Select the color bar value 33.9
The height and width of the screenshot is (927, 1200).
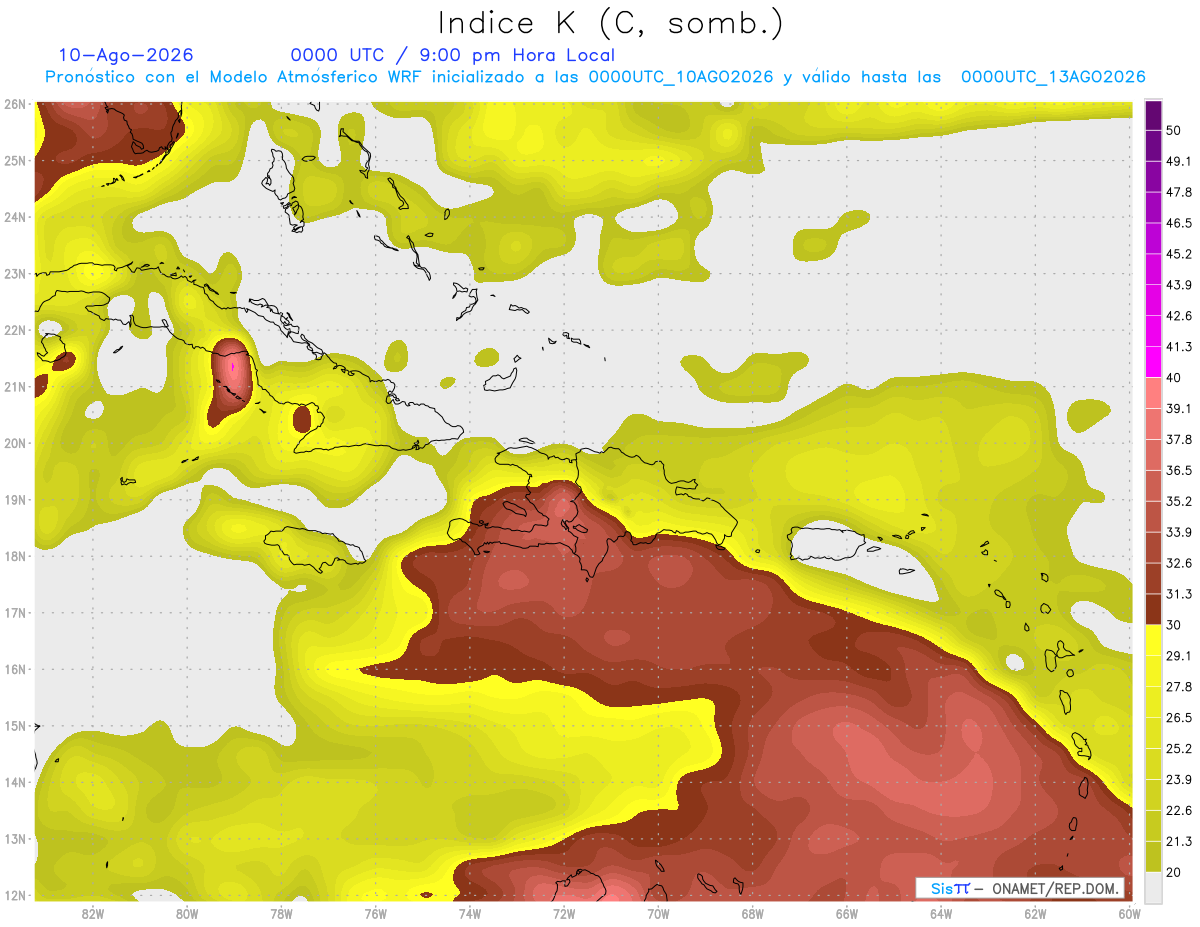click(1178, 532)
